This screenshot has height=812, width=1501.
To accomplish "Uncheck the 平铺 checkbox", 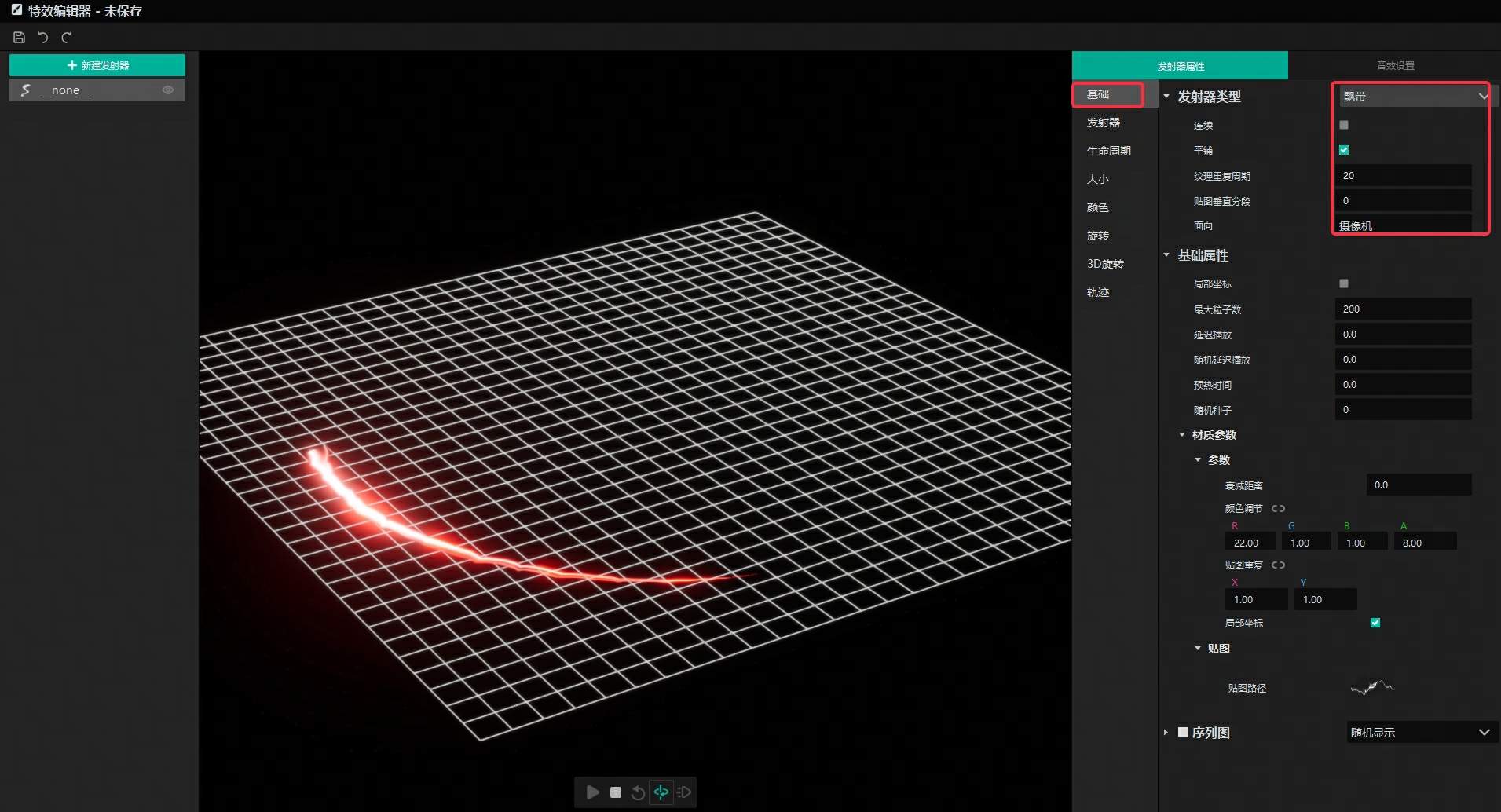I will [1344, 150].
